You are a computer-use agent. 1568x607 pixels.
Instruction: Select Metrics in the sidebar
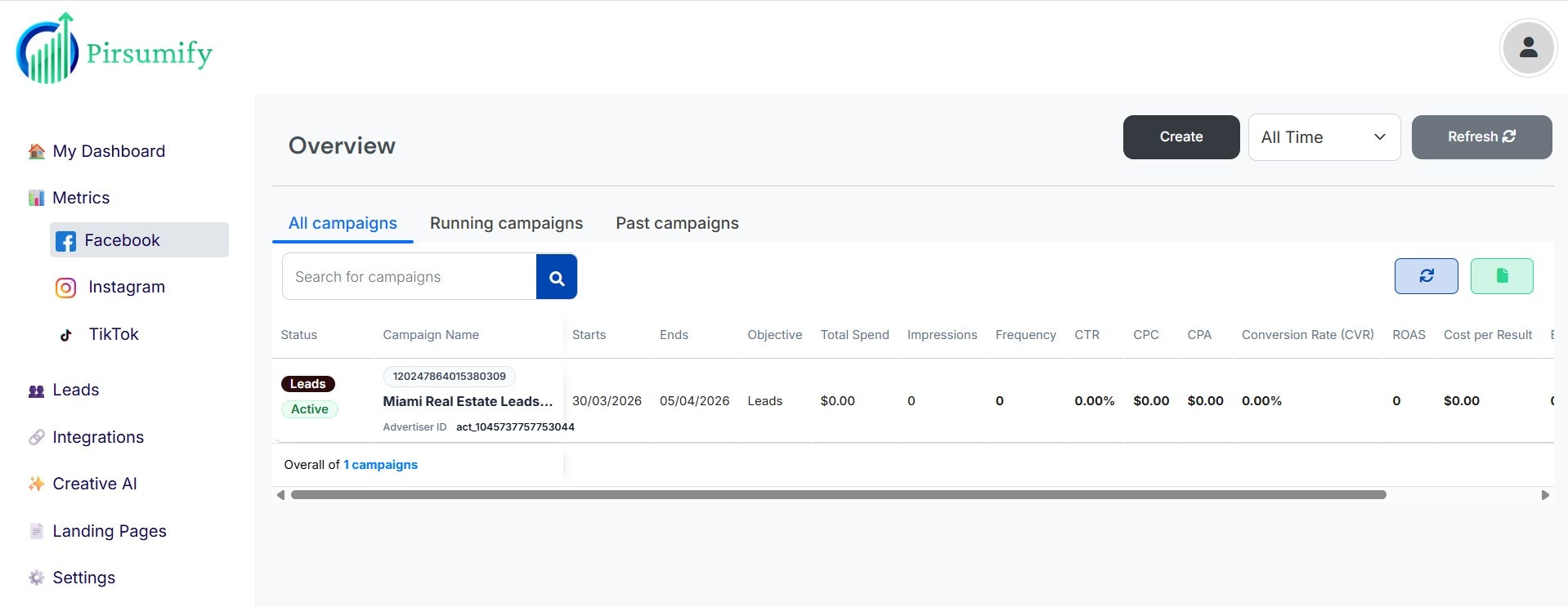tap(81, 198)
